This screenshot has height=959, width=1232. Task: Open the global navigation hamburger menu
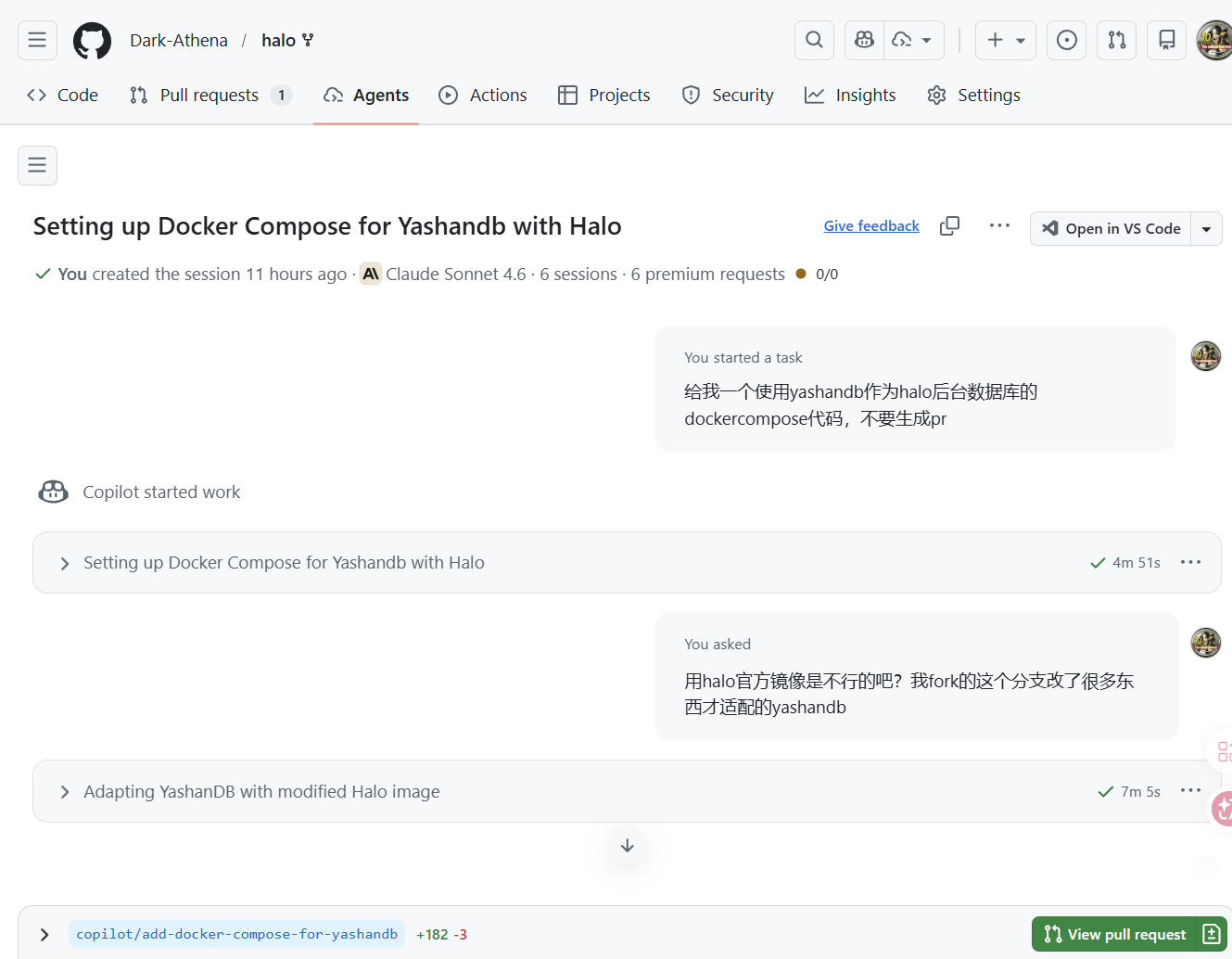tap(37, 40)
